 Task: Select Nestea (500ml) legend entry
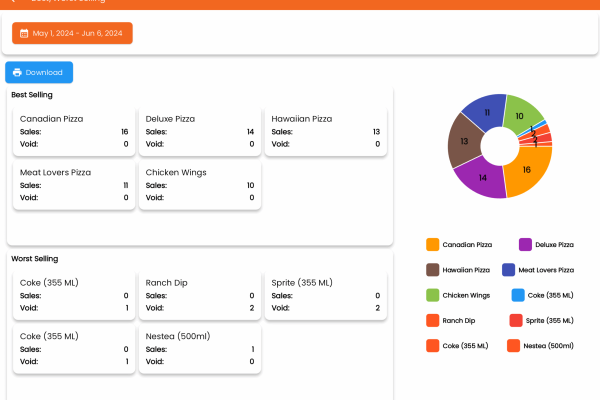tap(540, 345)
